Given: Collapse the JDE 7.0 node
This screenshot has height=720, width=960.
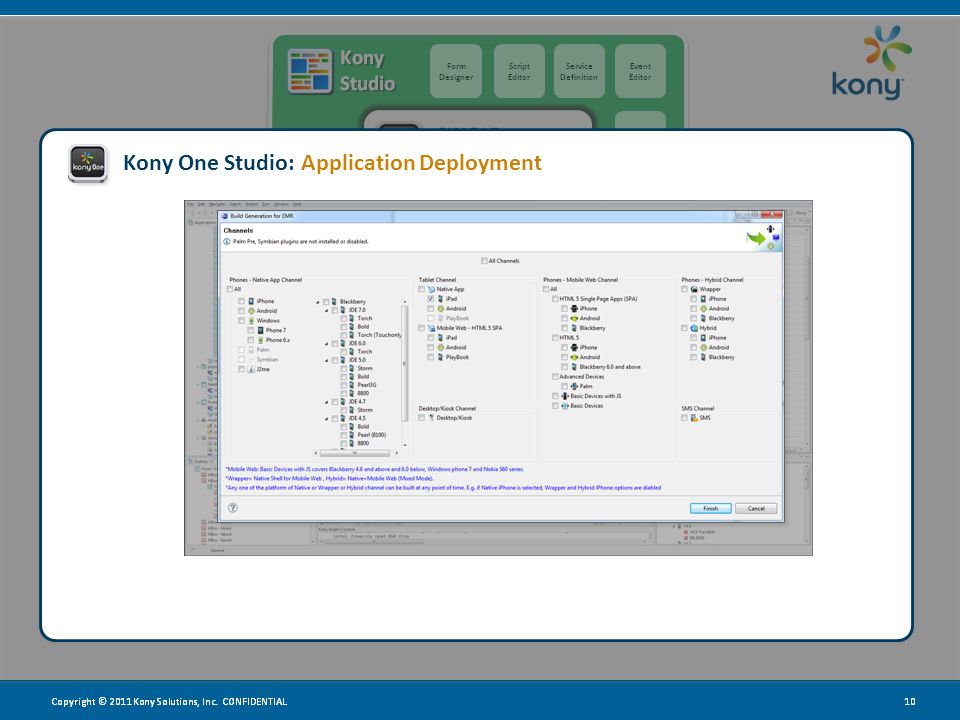Looking at the screenshot, I should 326,310.
